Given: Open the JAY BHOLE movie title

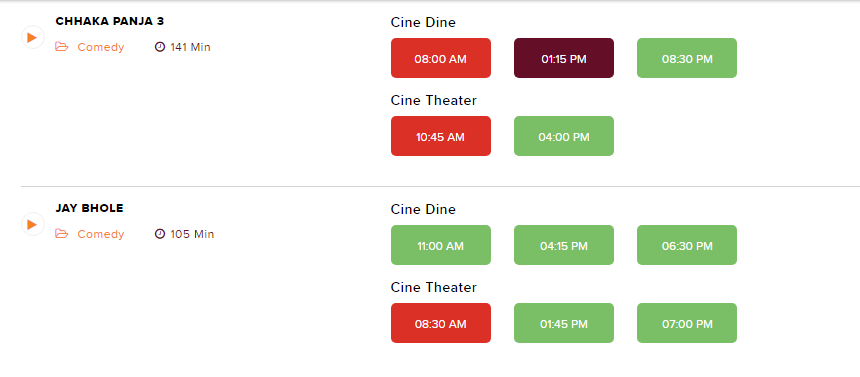Looking at the screenshot, I should [x=89, y=209].
